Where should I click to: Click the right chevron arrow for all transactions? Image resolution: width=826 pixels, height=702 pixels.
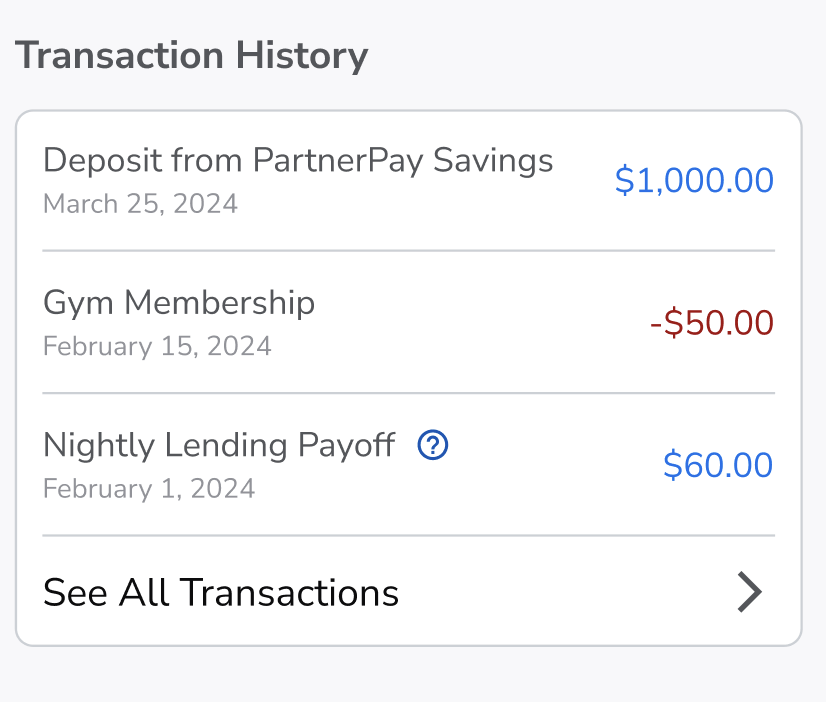click(x=749, y=592)
